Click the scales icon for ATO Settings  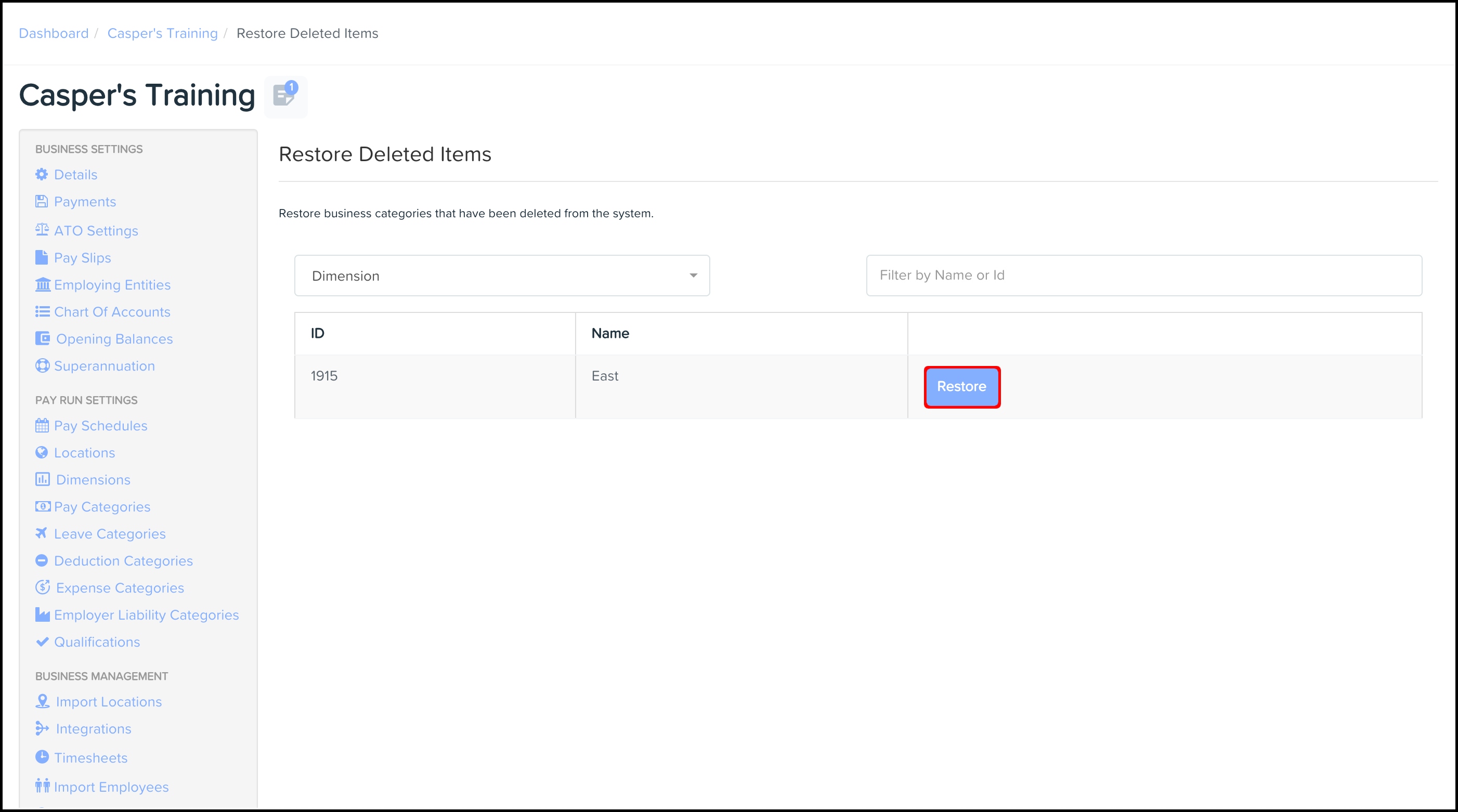[42, 230]
